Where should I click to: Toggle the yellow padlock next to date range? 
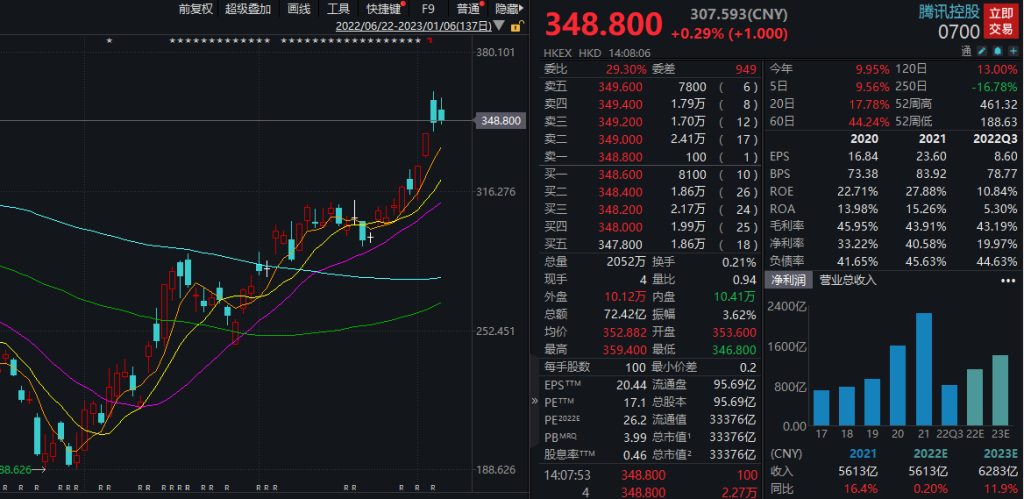point(515,26)
